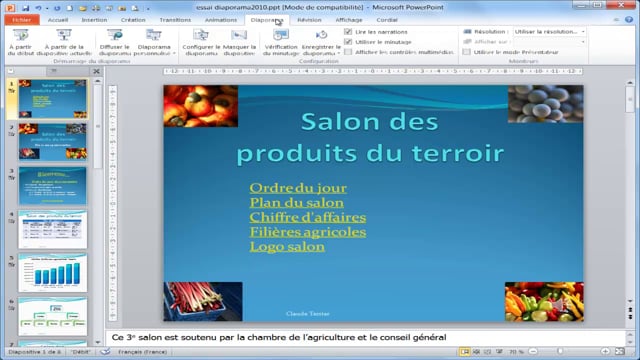Switch to Création tab
Screen dimensions: 640x360
click(133, 20)
